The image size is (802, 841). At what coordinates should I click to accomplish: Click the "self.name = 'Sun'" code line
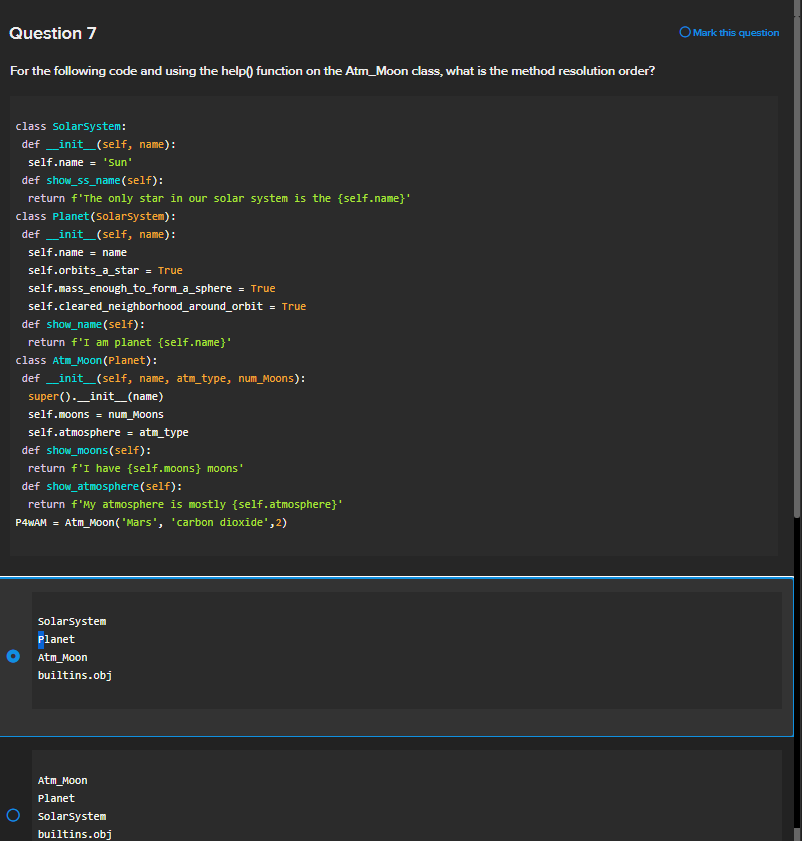(x=80, y=163)
